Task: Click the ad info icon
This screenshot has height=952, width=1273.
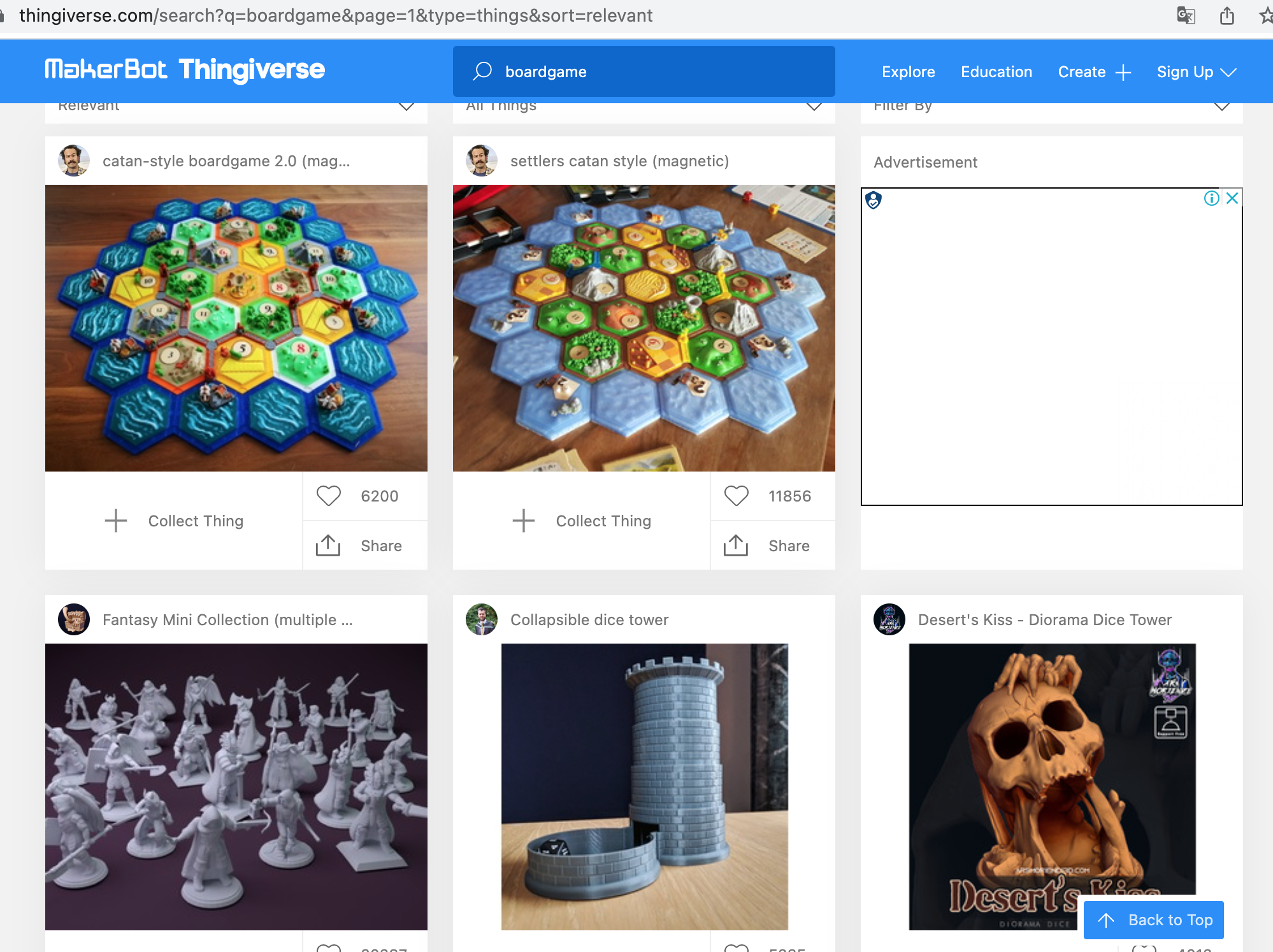Action: click(x=1212, y=198)
